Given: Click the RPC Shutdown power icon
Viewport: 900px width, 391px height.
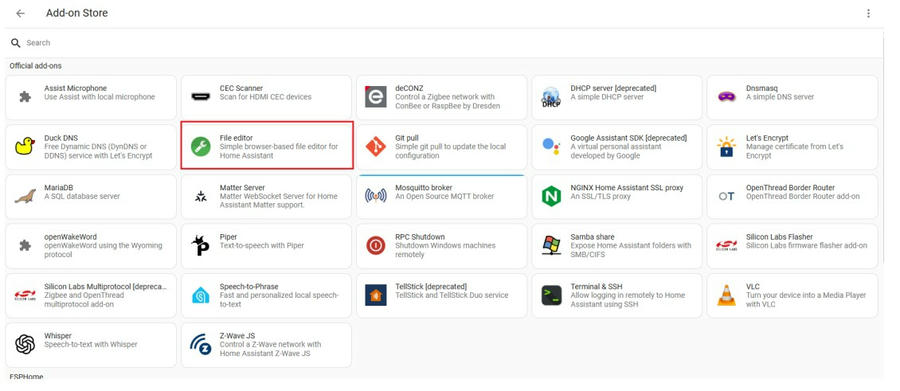Looking at the screenshot, I should [x=375, y=246].
